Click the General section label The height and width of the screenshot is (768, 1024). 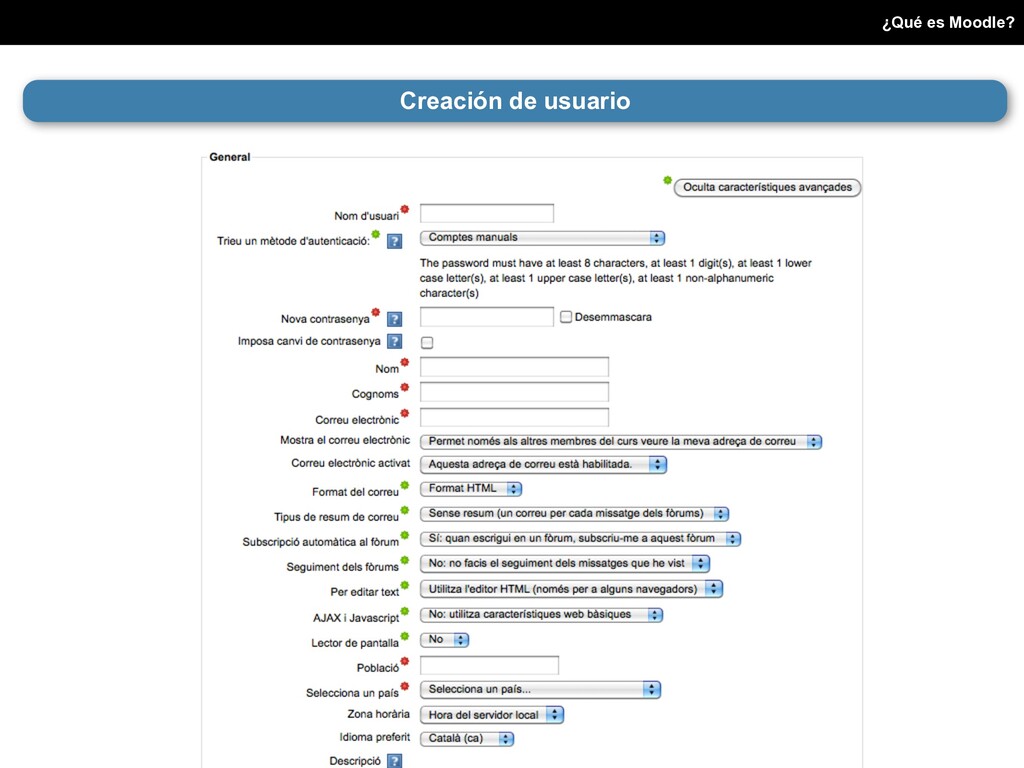coord(230,157)
